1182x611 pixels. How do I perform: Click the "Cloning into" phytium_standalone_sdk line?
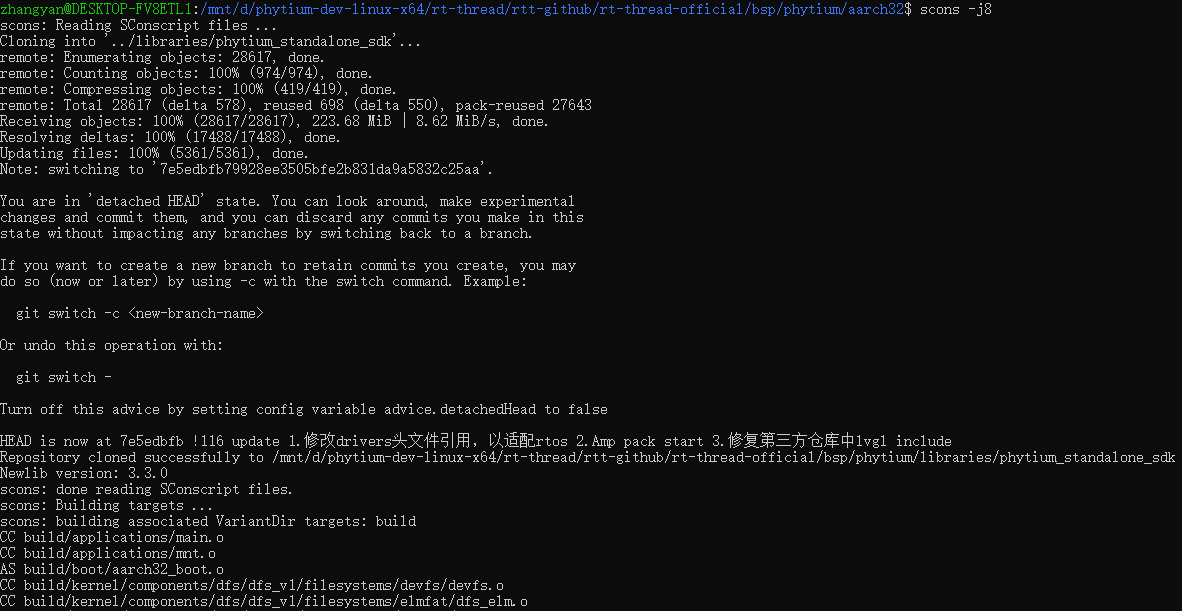[210, 41]
